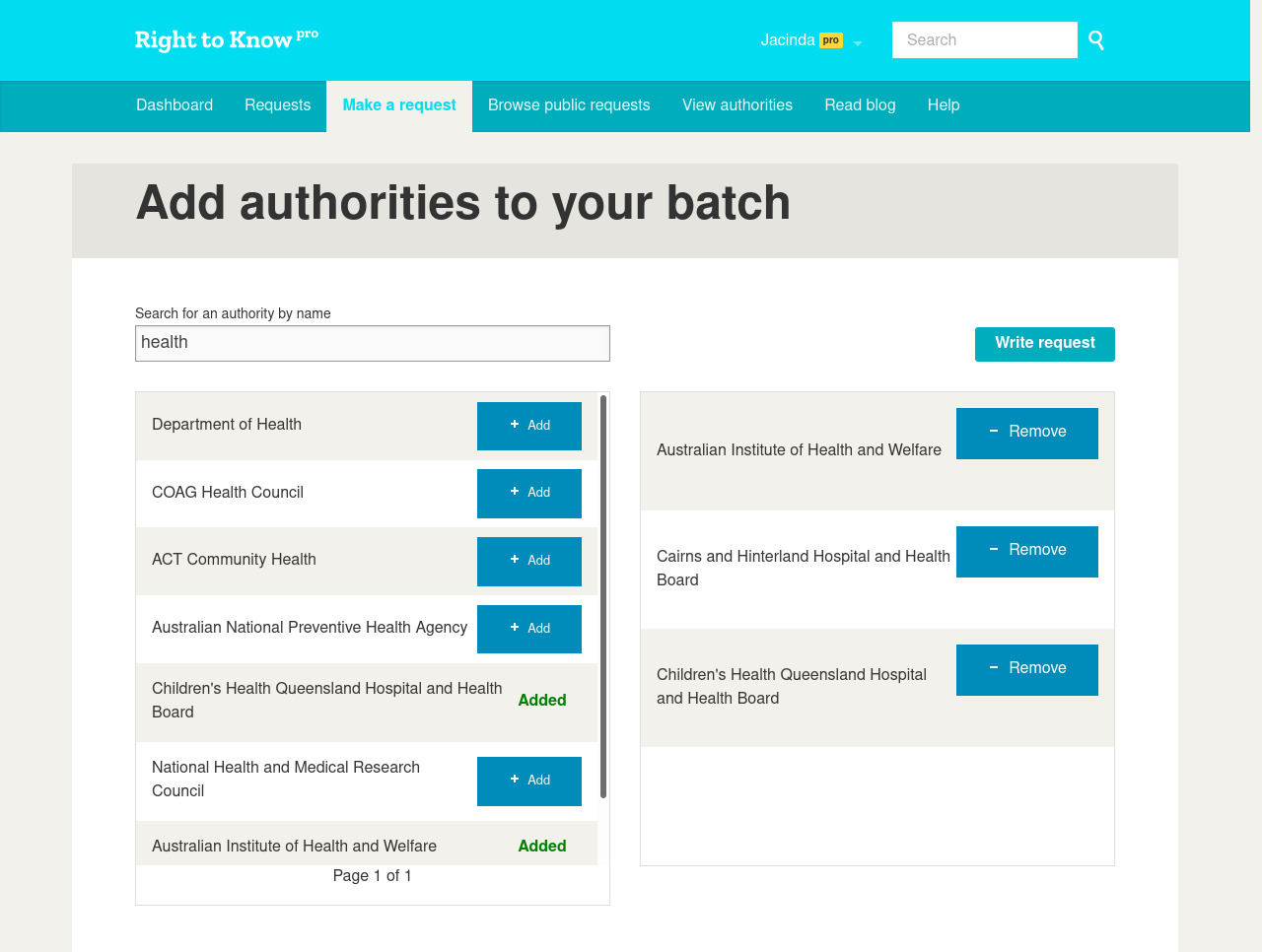This screenshot has height=952, width=1262.
Task: Add COAG Health Council to batch
Action: pyautogui.click(x=528, y=493)
